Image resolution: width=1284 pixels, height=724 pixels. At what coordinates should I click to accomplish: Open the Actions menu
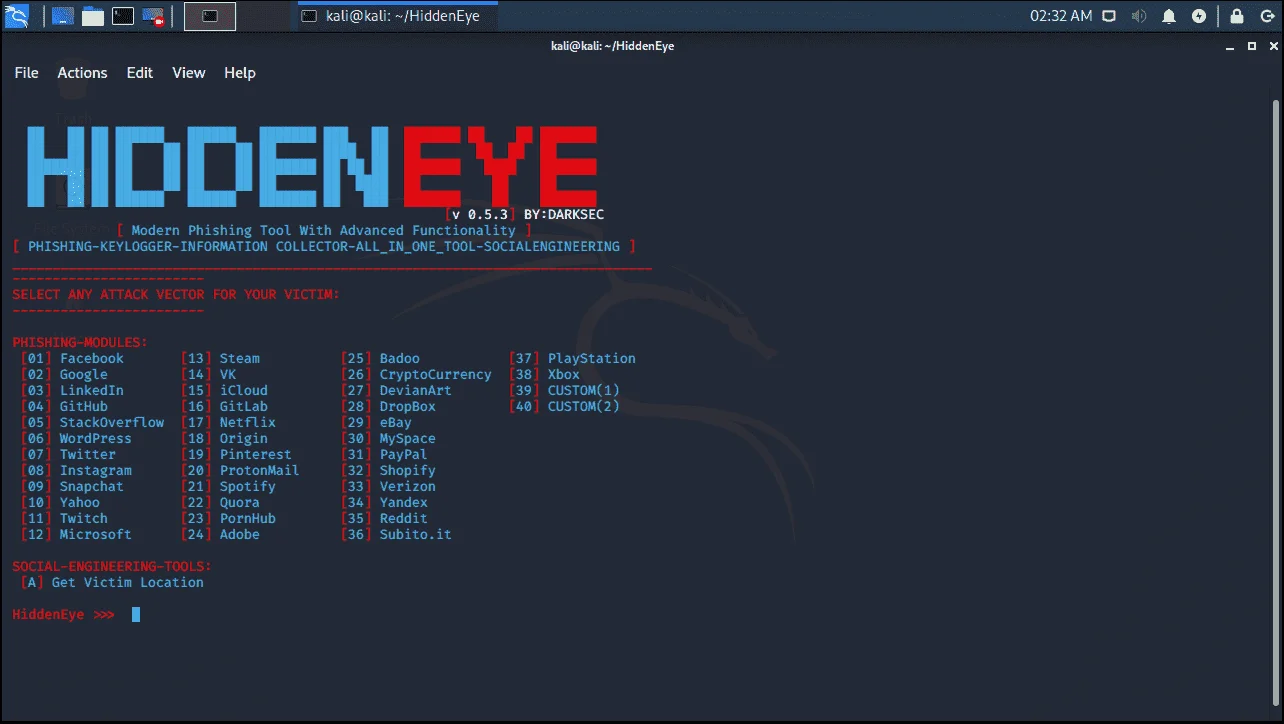(82, 73)
